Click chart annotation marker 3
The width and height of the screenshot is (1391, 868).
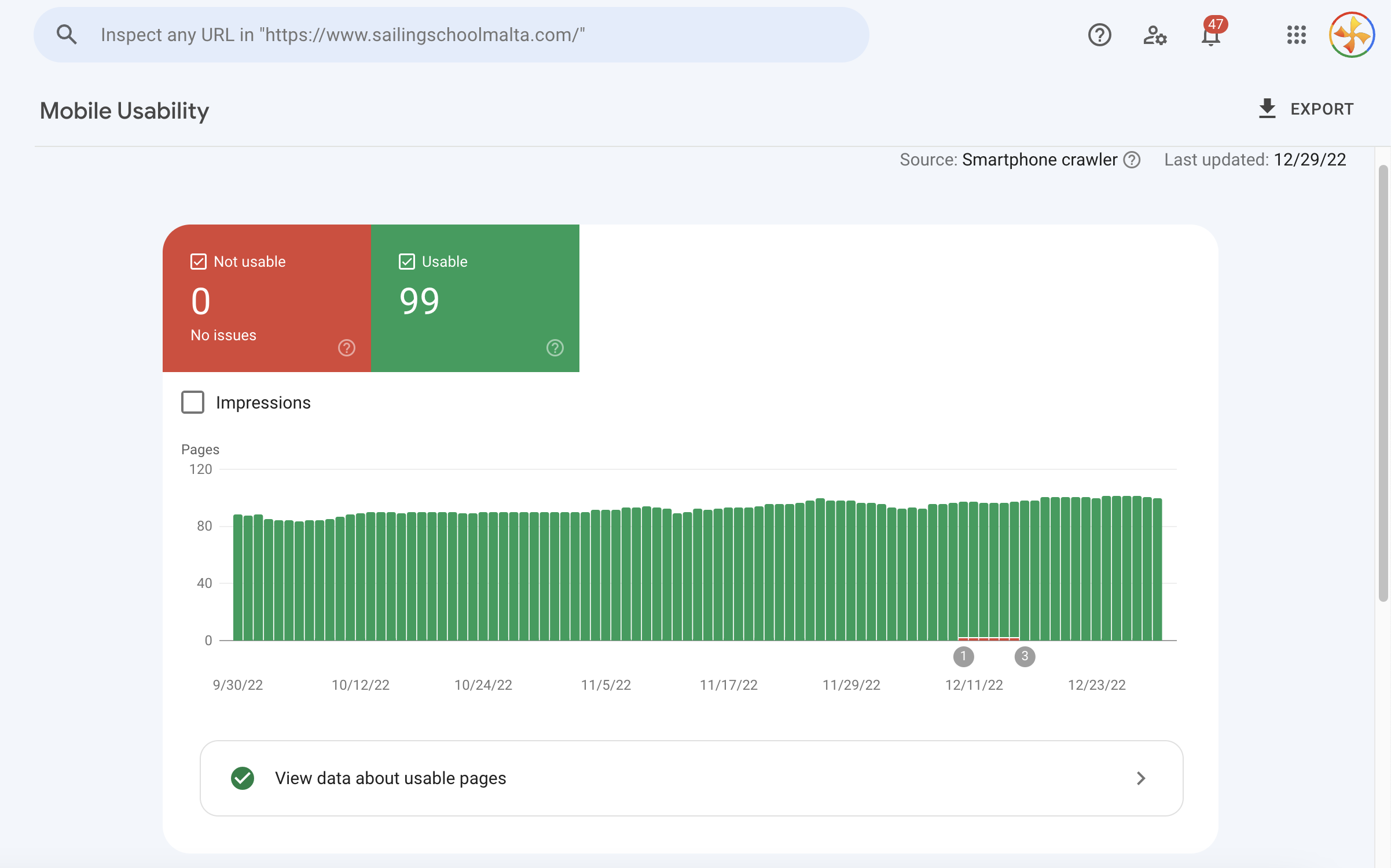pyautogui.click(x=1025, y=656)
